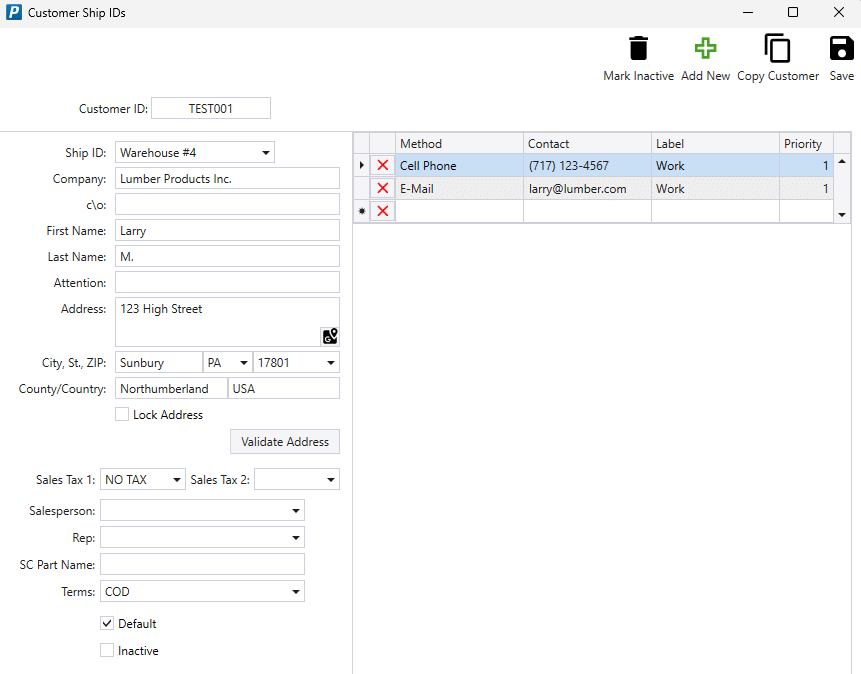Open the Terms dropdown showing COD

(296, 591)
